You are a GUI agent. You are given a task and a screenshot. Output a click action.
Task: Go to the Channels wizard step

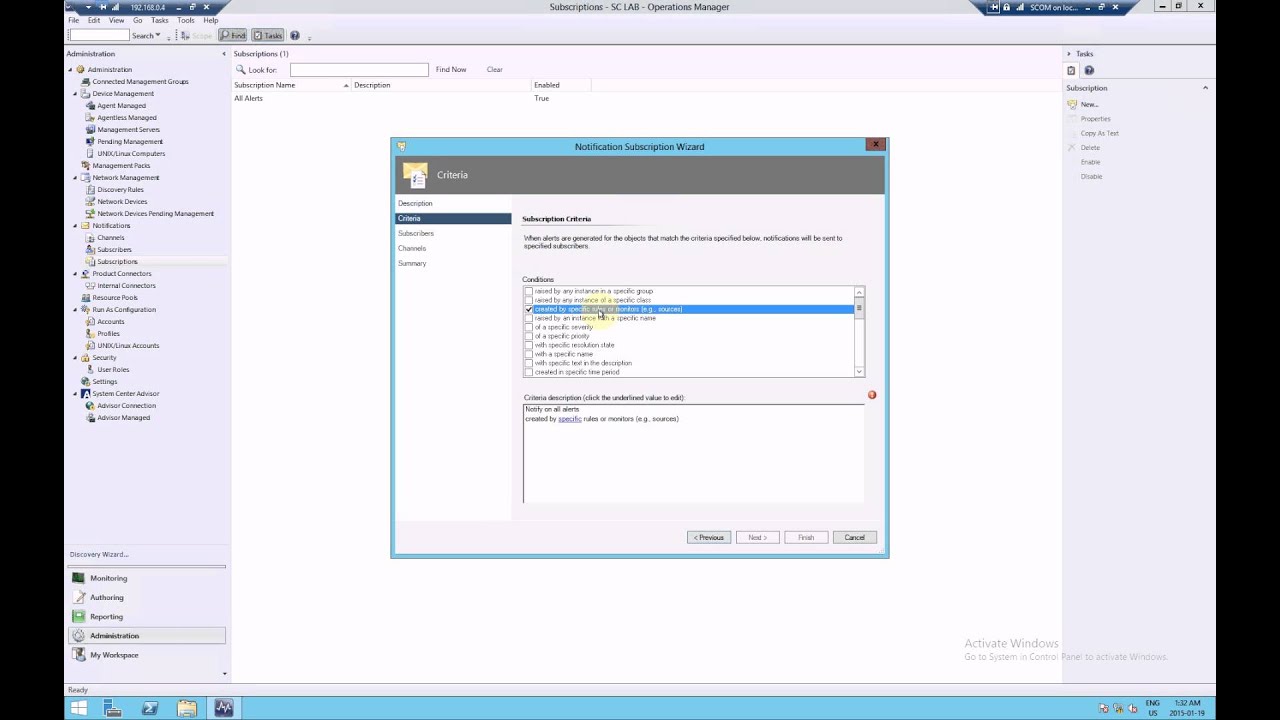(412, 248)
